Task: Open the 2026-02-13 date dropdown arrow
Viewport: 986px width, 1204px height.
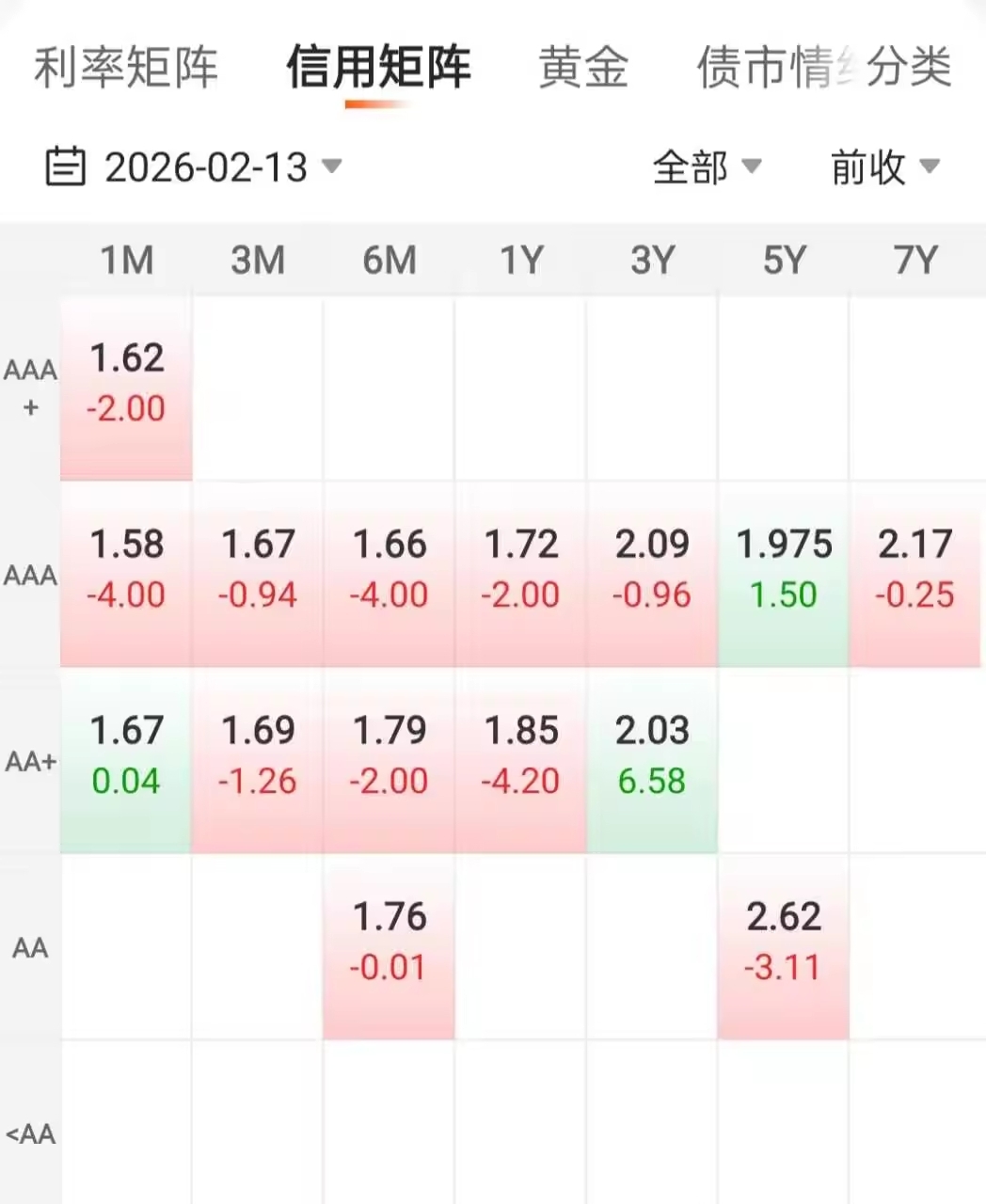Action: pos(331,166)
